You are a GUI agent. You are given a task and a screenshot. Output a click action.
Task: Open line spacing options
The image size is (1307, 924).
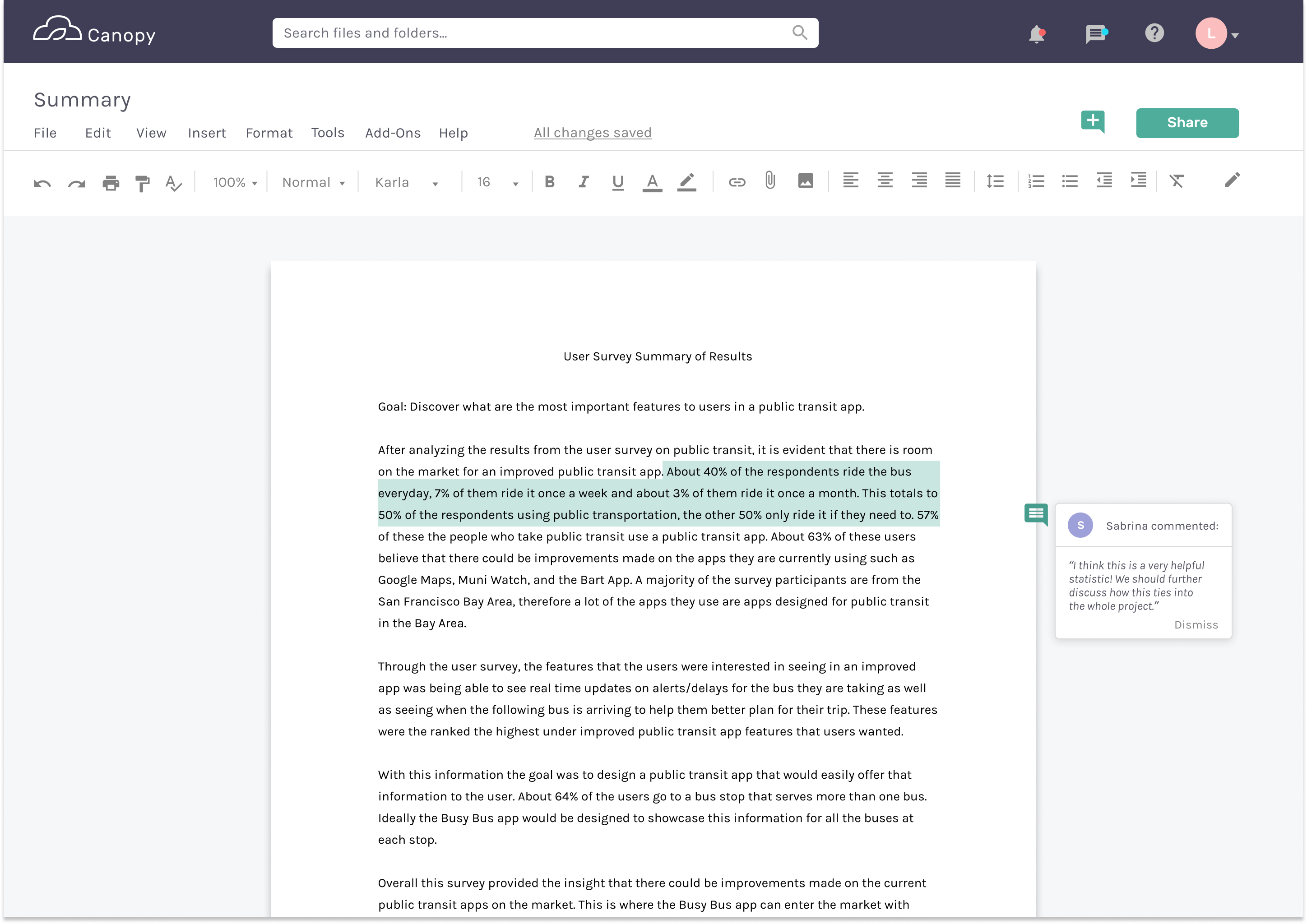click(x=995, y=181)
